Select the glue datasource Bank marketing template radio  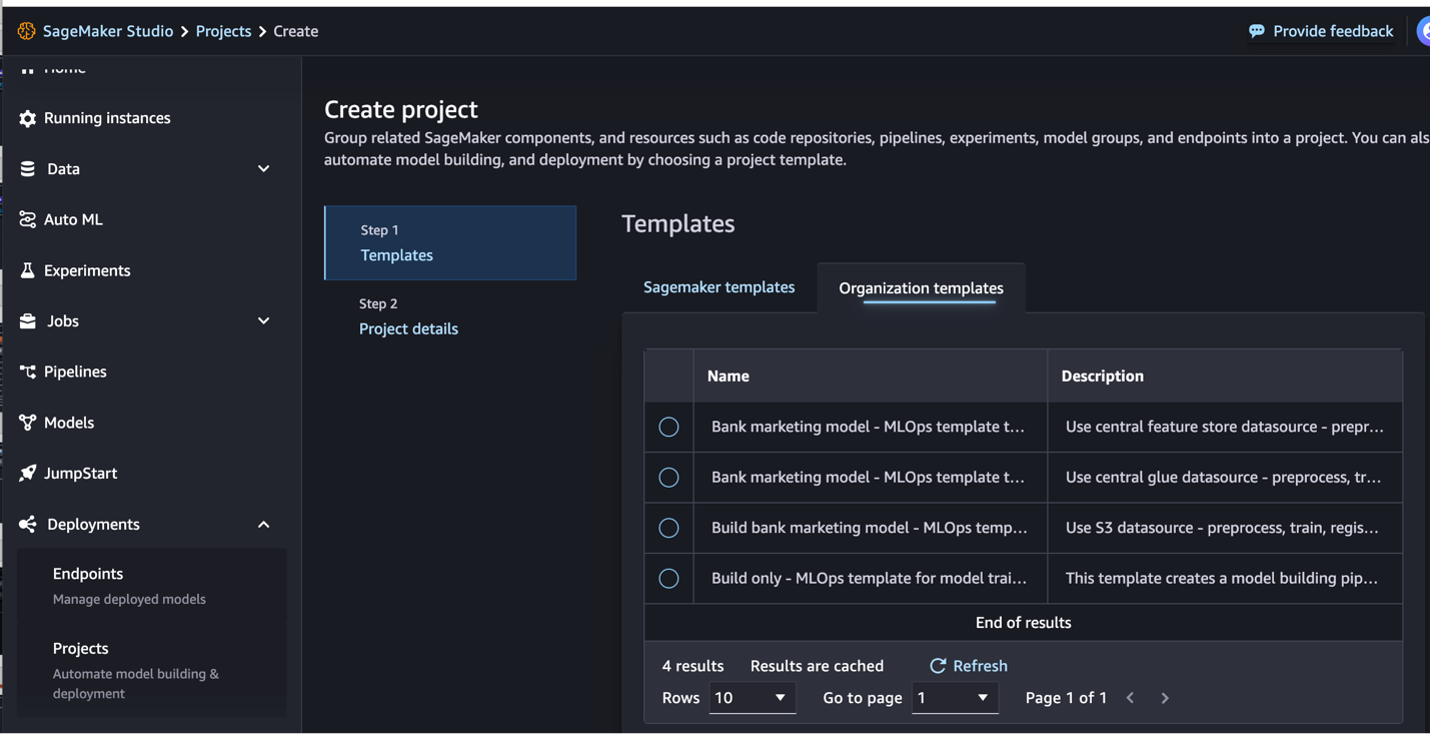(x=669, y=478)
